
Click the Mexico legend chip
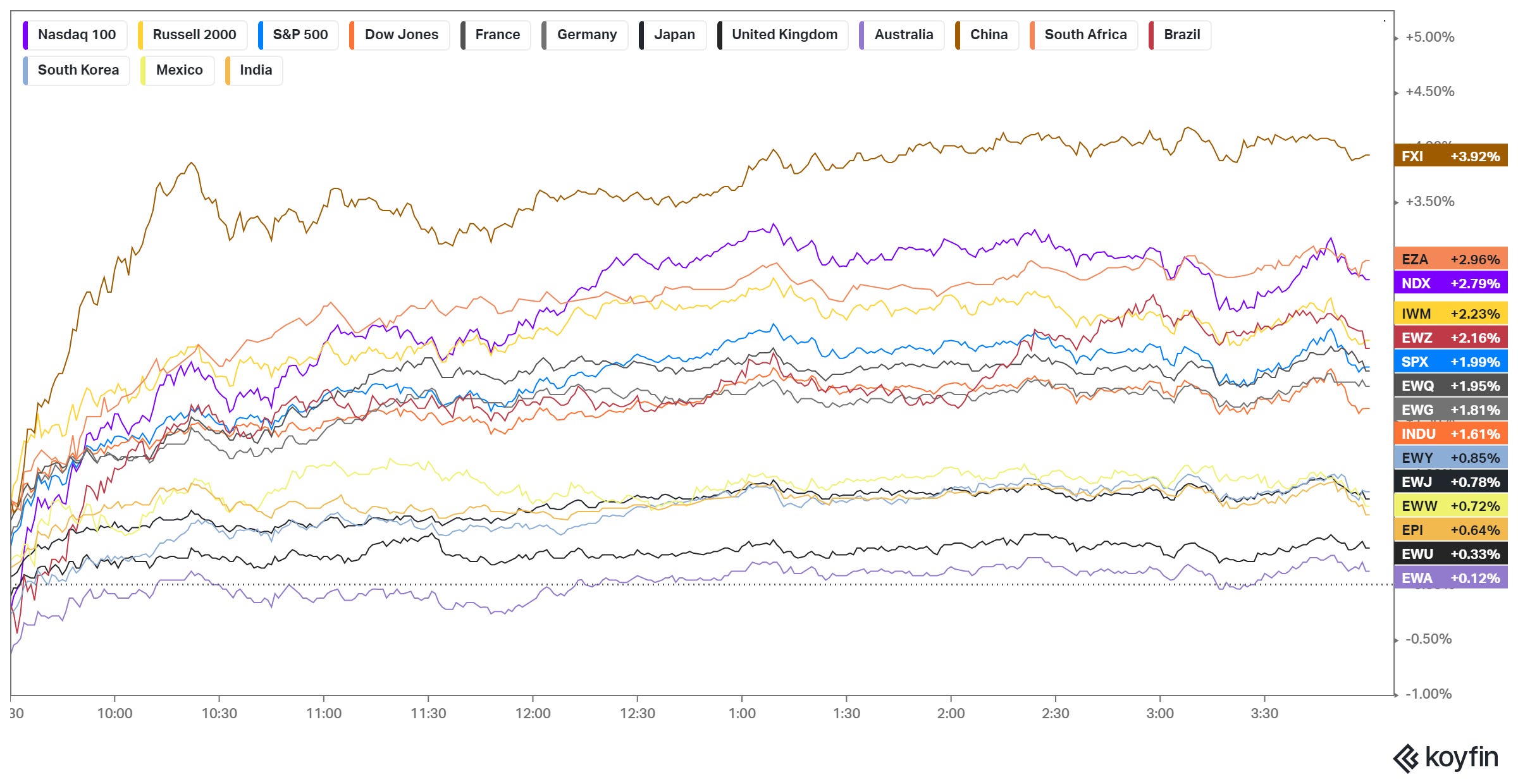pyautogui.click(x=177, y=70)
